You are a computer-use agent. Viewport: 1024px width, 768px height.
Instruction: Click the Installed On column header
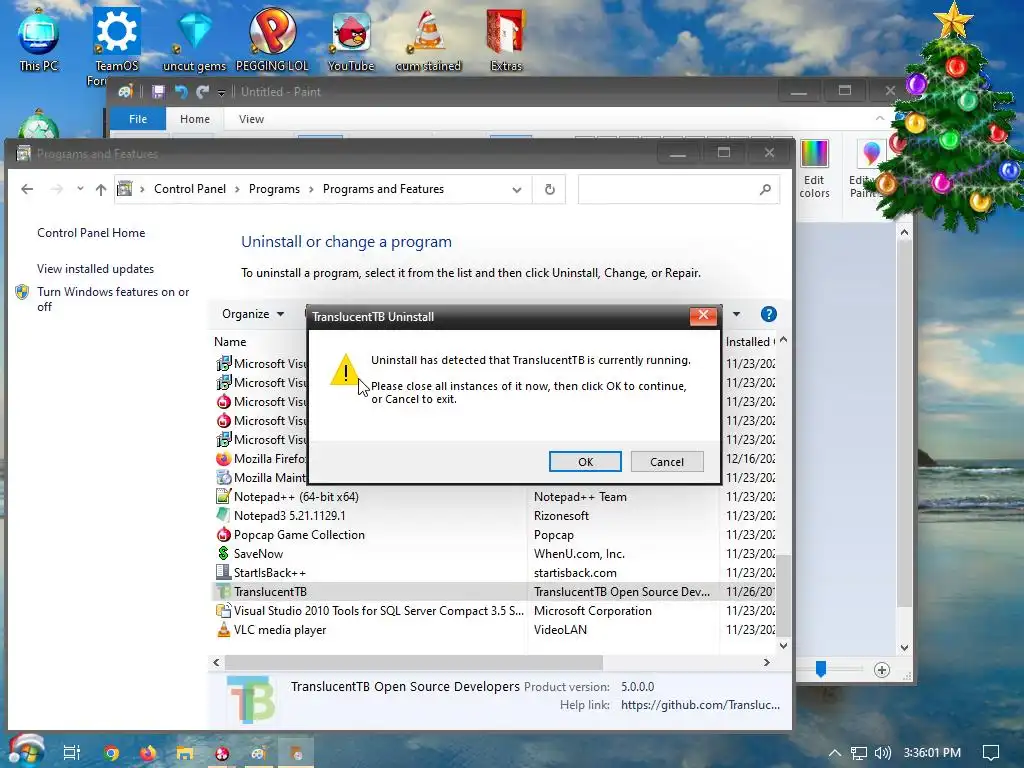coord(750,342)
